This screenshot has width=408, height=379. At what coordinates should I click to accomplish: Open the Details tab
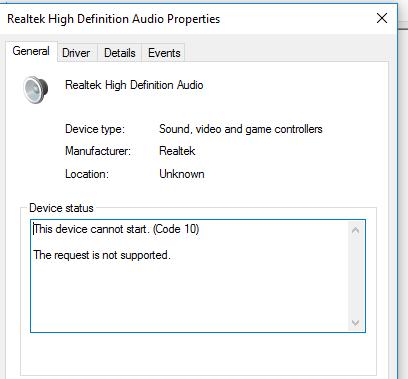(x=120, y=53)
